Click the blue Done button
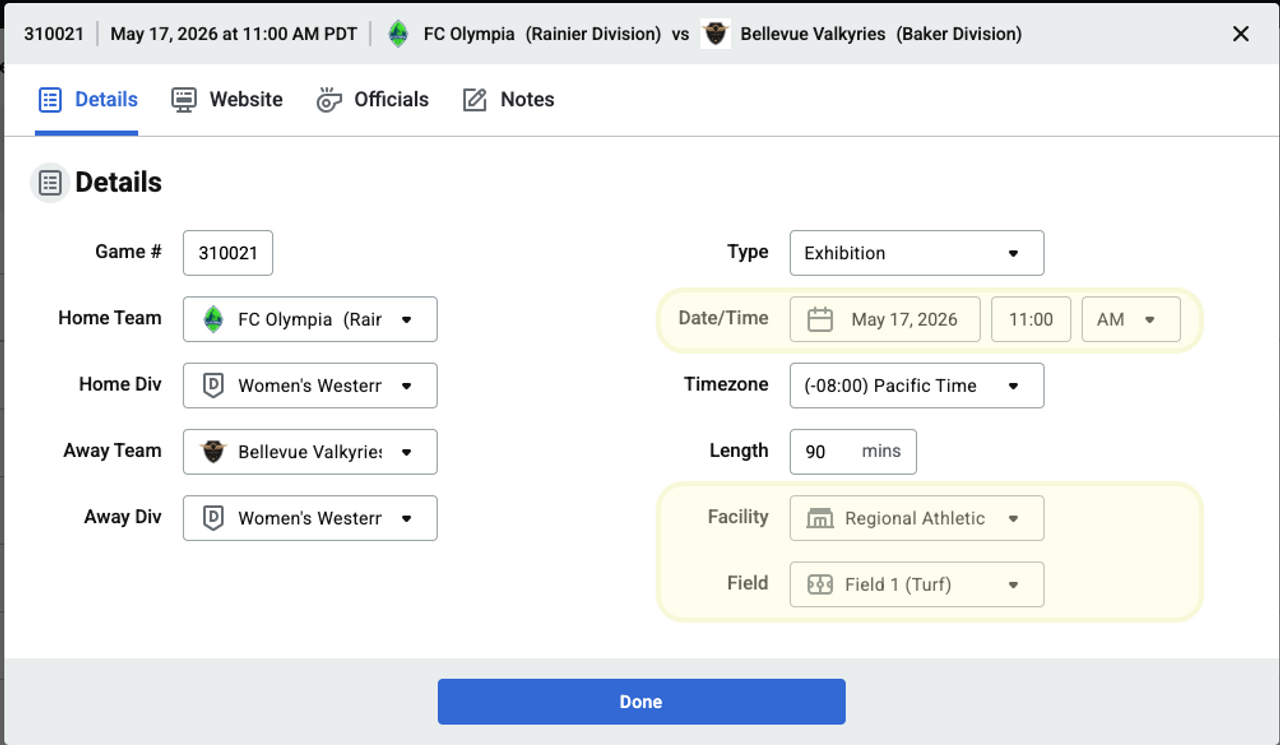The image size is (1280, 745). coord(641,702)
